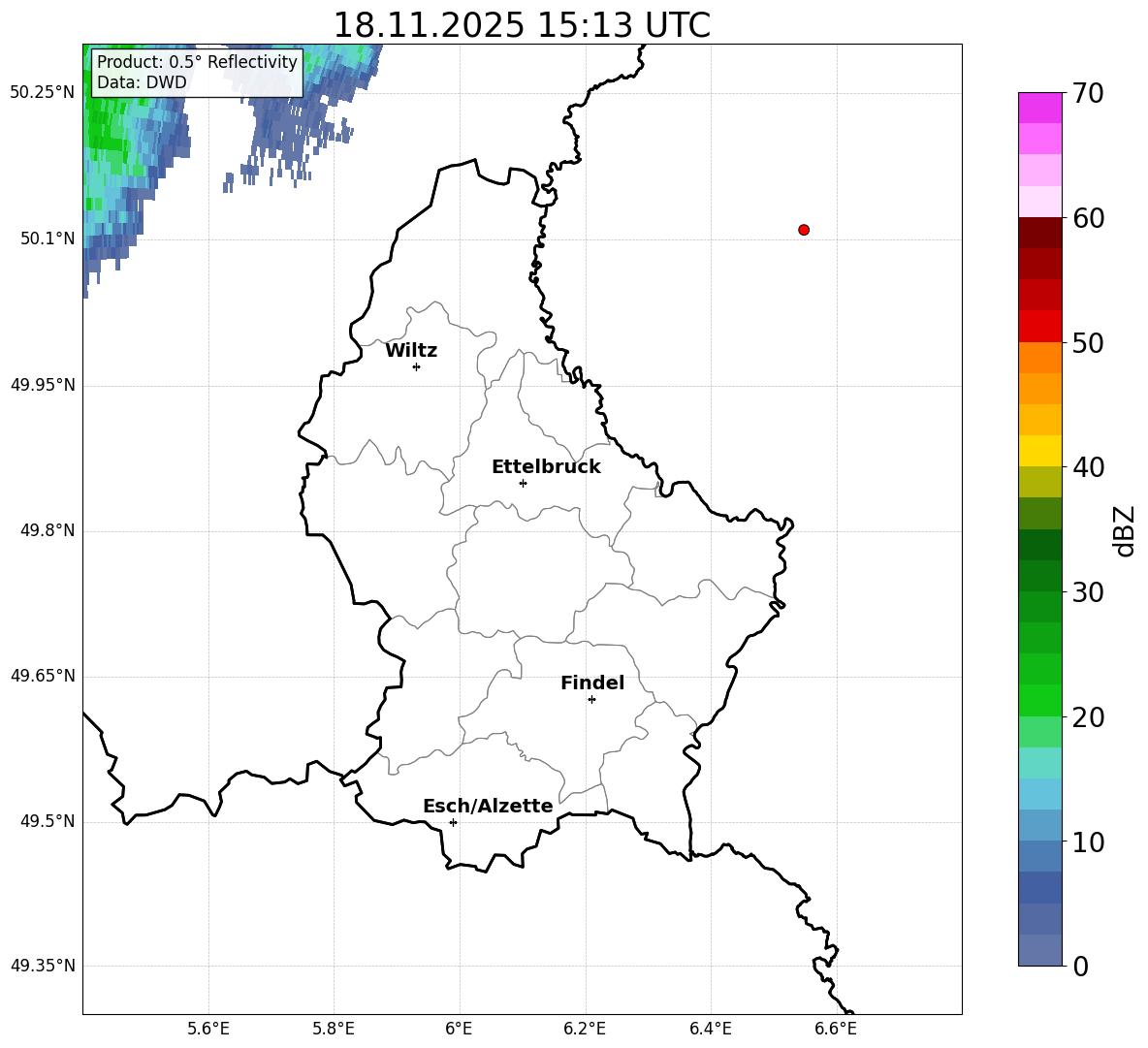Click the 30 dBZ colorbar label
Screen dimensions: 1148x1048
point(1088,592)
